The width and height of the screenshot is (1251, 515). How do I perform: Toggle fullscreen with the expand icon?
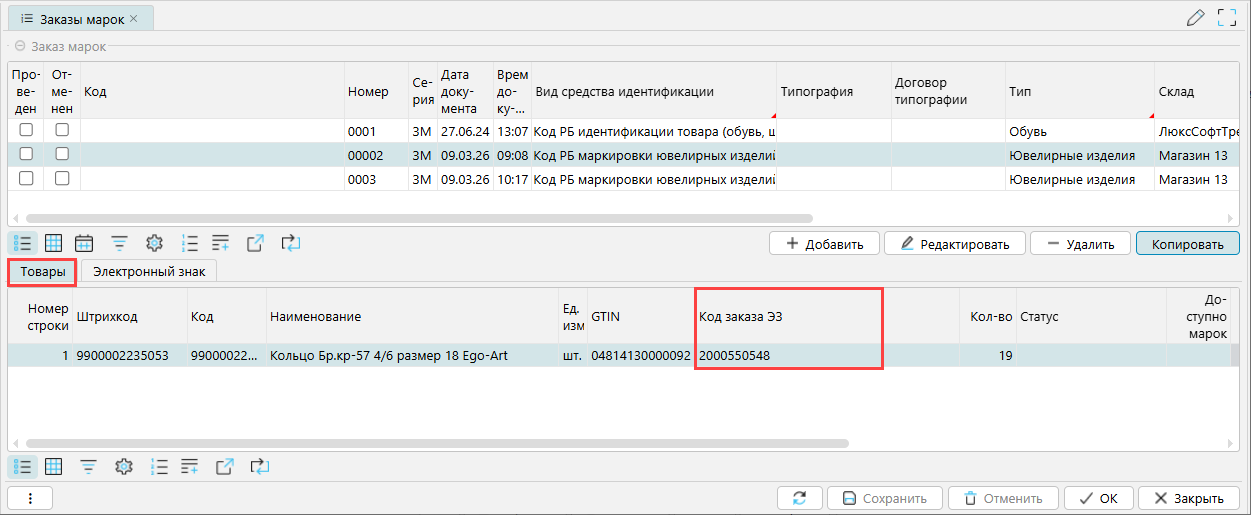coord(1227,17)
